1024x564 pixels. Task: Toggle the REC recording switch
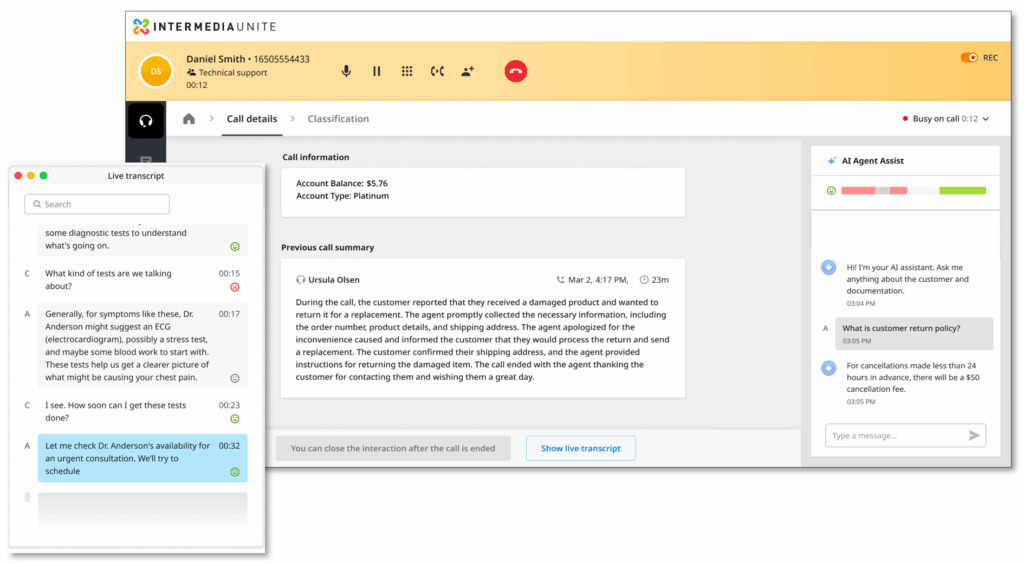[969, 57]
